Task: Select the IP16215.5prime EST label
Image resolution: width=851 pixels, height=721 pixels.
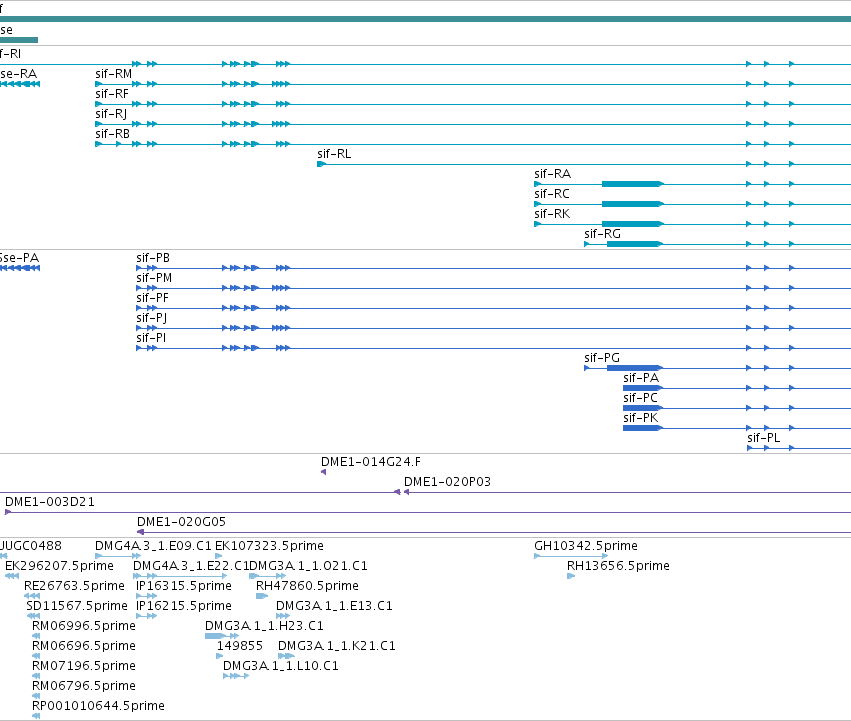Action: [184, 606]
